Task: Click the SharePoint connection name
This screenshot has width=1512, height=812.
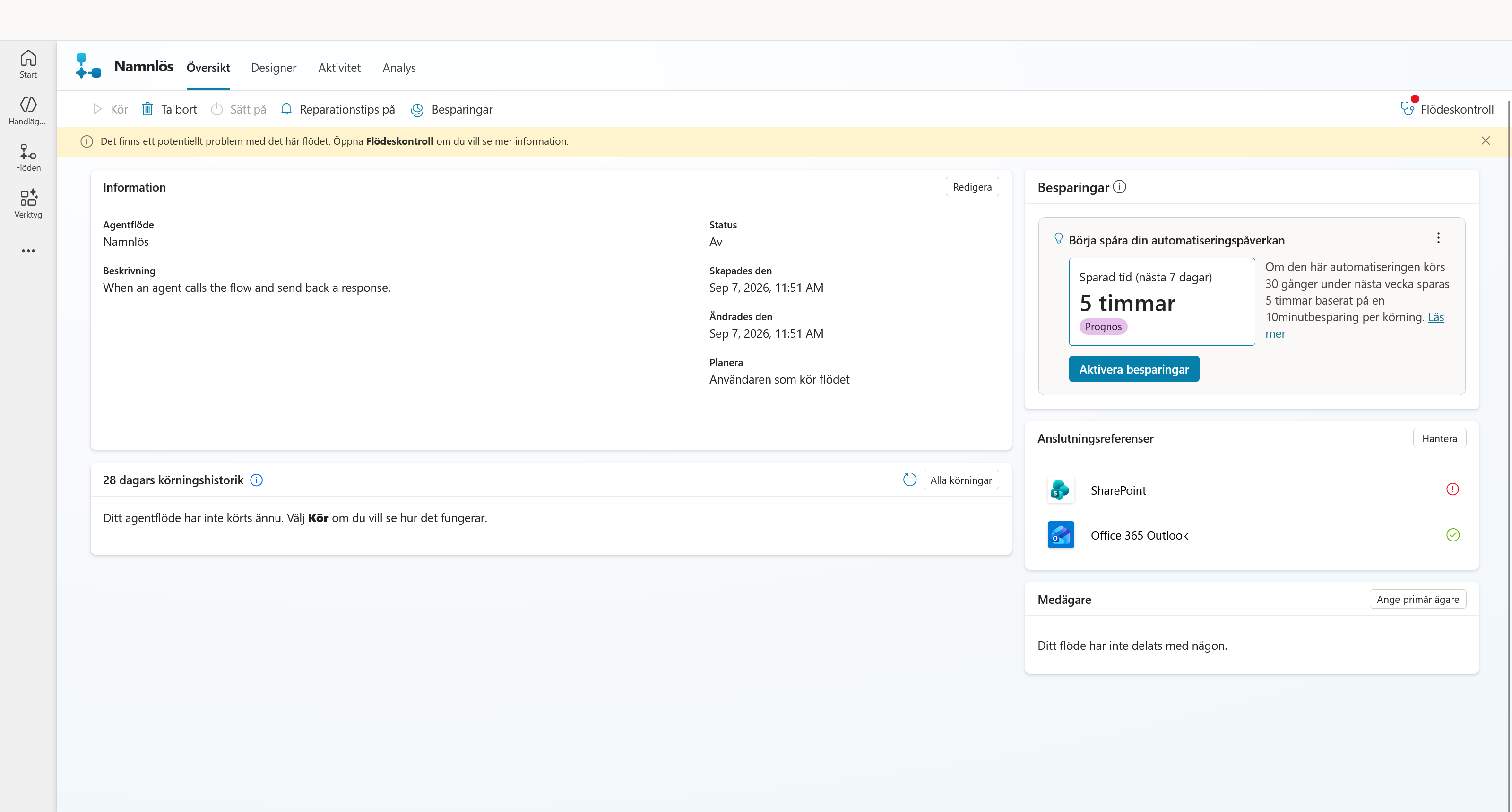Action: 1118,490
